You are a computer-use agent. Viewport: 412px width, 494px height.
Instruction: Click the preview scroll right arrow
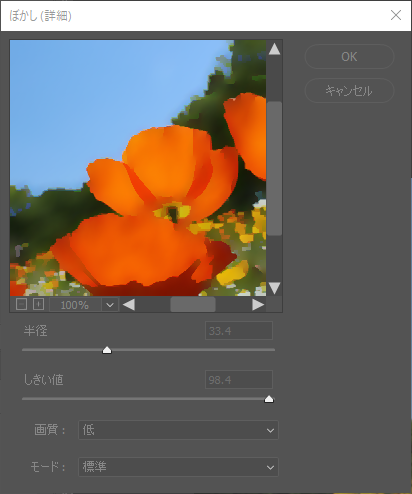[258, 305]
